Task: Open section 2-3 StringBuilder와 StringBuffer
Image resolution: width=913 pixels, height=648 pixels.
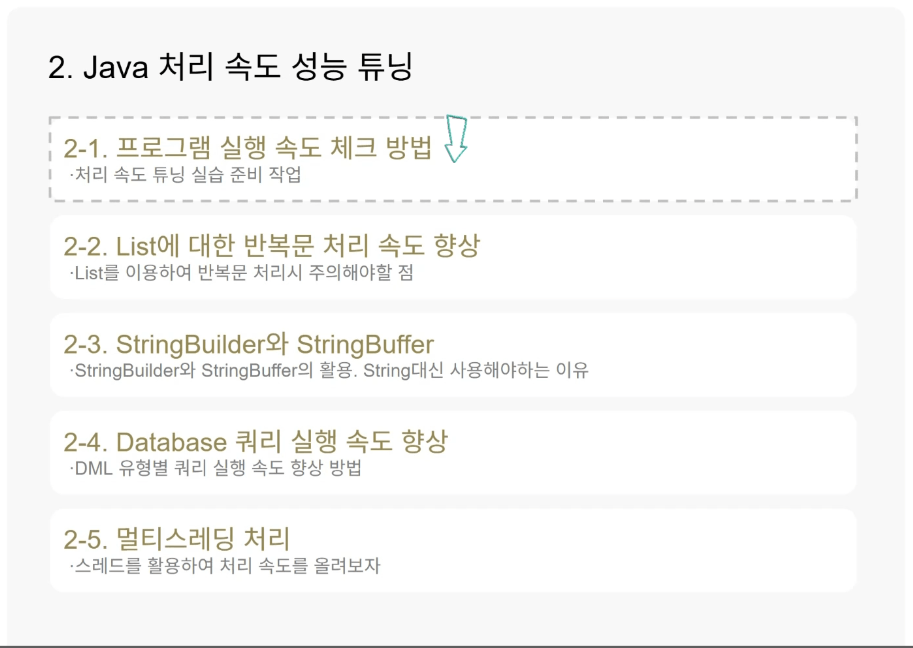Action: tap(249, 344)
